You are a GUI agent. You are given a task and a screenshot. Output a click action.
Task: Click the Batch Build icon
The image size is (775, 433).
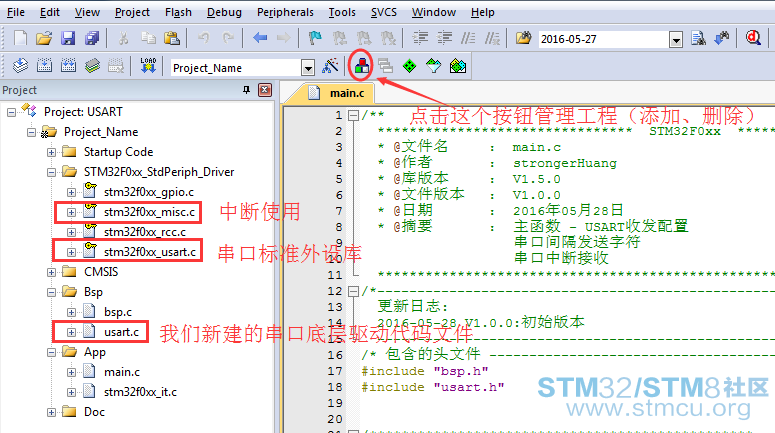(x=92, y=66)
